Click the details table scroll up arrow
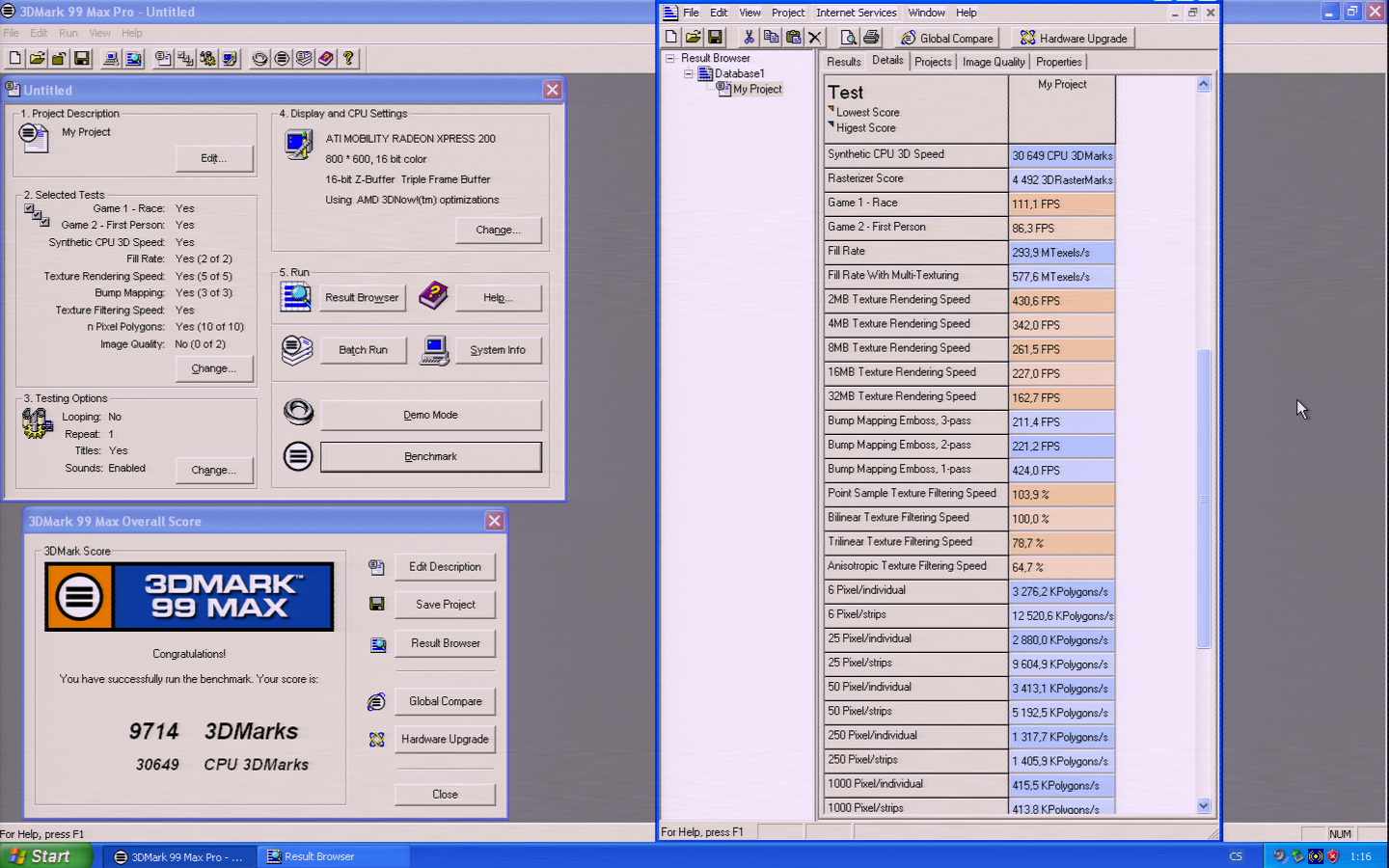 (x=1203, y=84)
